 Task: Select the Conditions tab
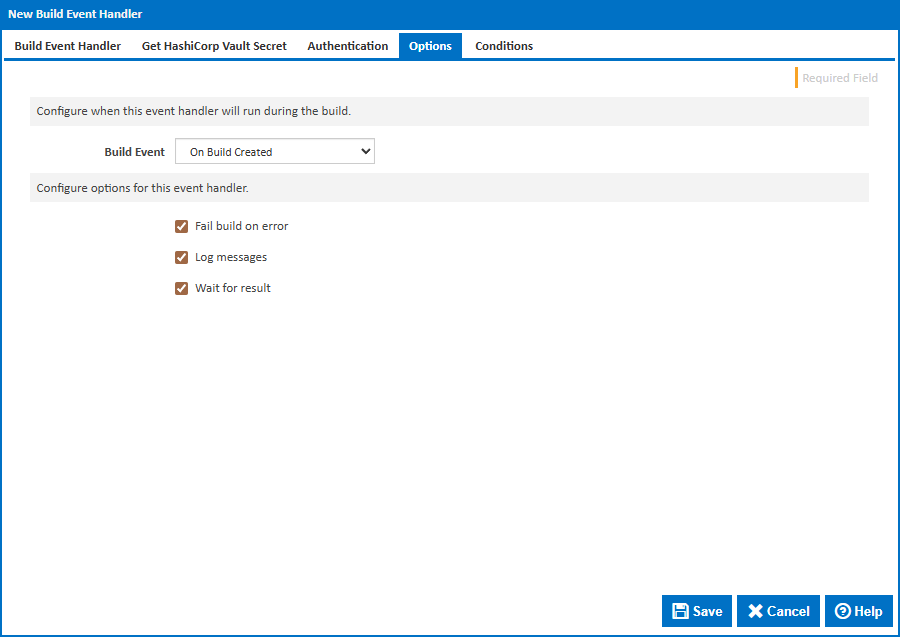[x=504, y=46]
